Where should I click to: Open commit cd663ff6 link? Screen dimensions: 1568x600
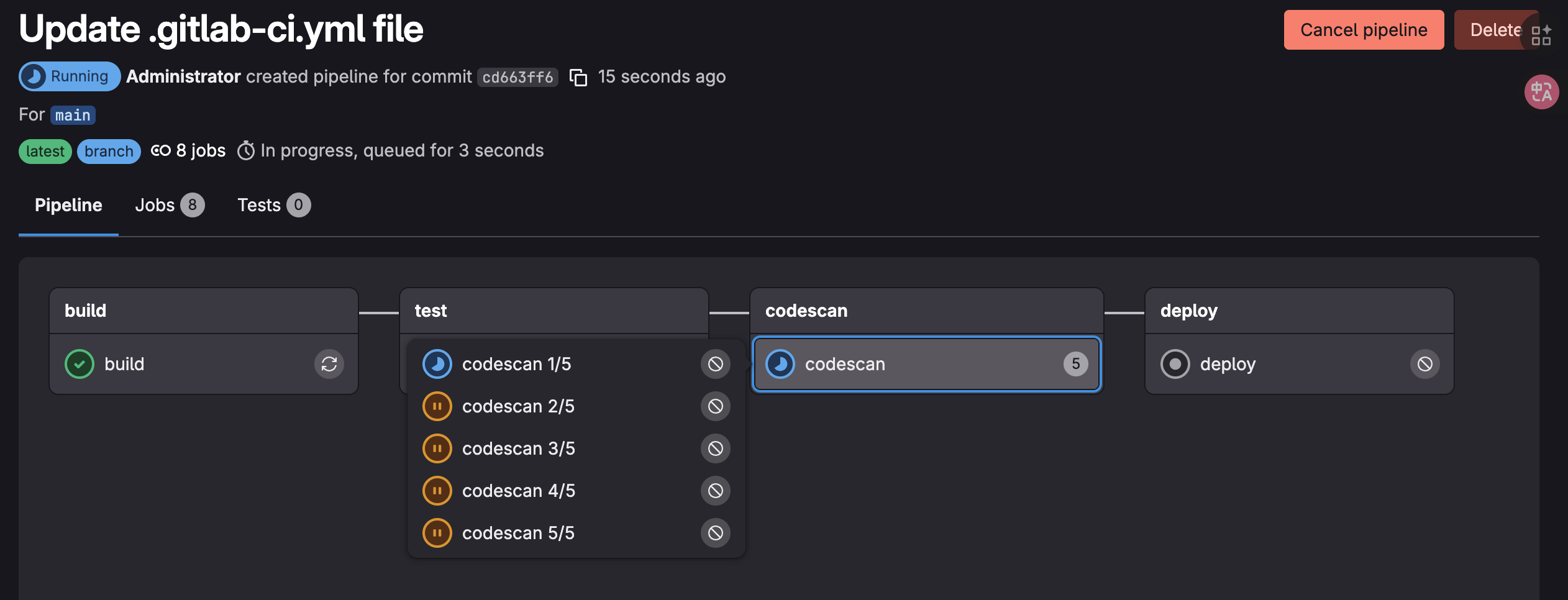517,77
